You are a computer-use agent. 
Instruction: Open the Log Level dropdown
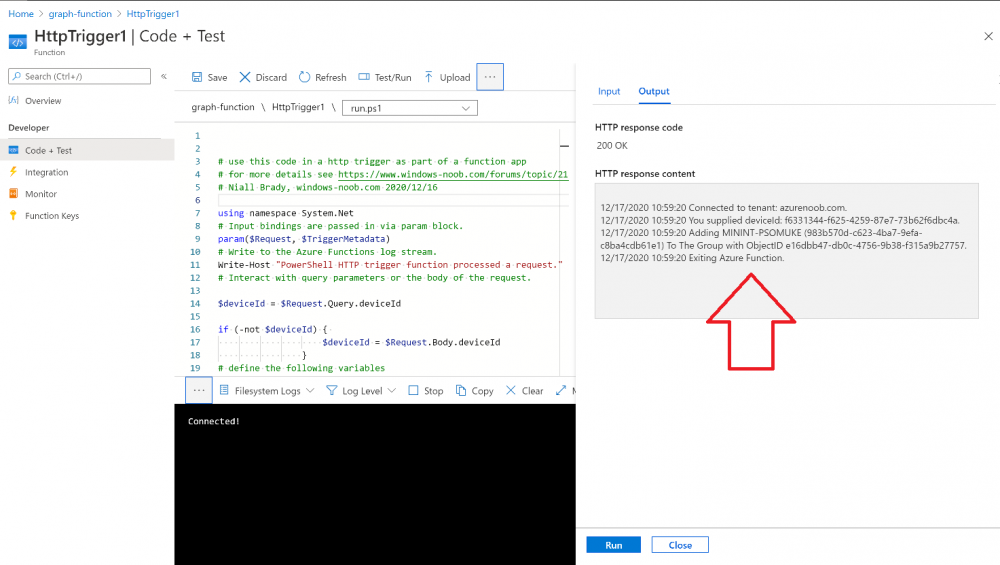[361, 390]
